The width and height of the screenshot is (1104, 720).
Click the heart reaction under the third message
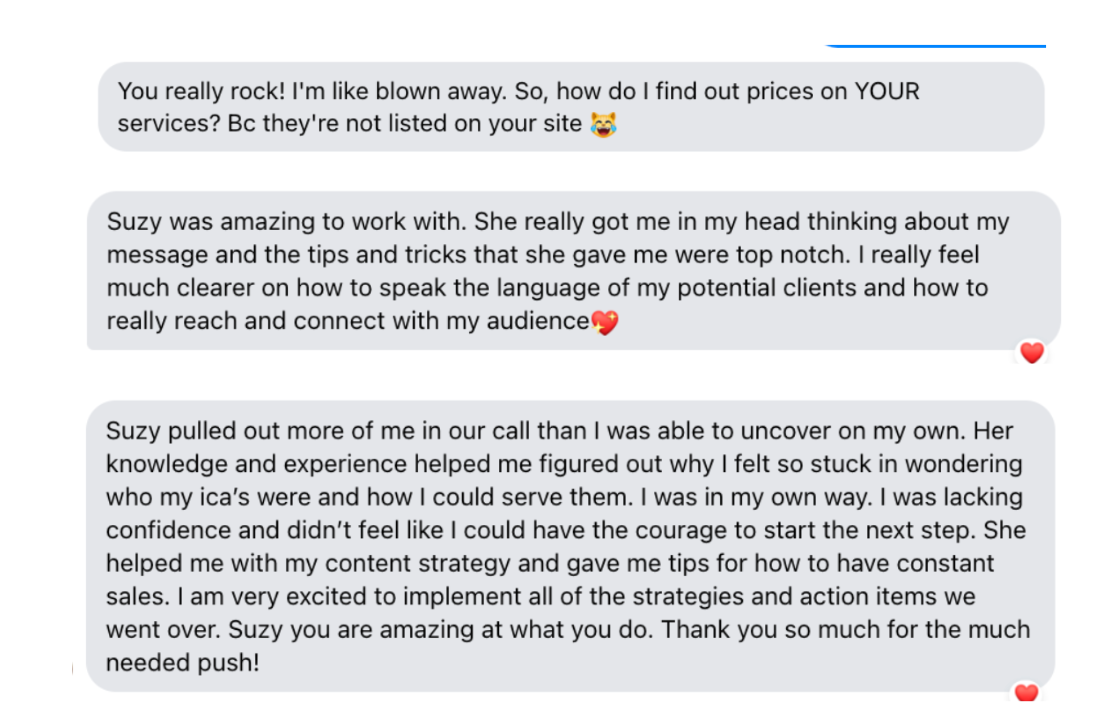[1026, 692]
